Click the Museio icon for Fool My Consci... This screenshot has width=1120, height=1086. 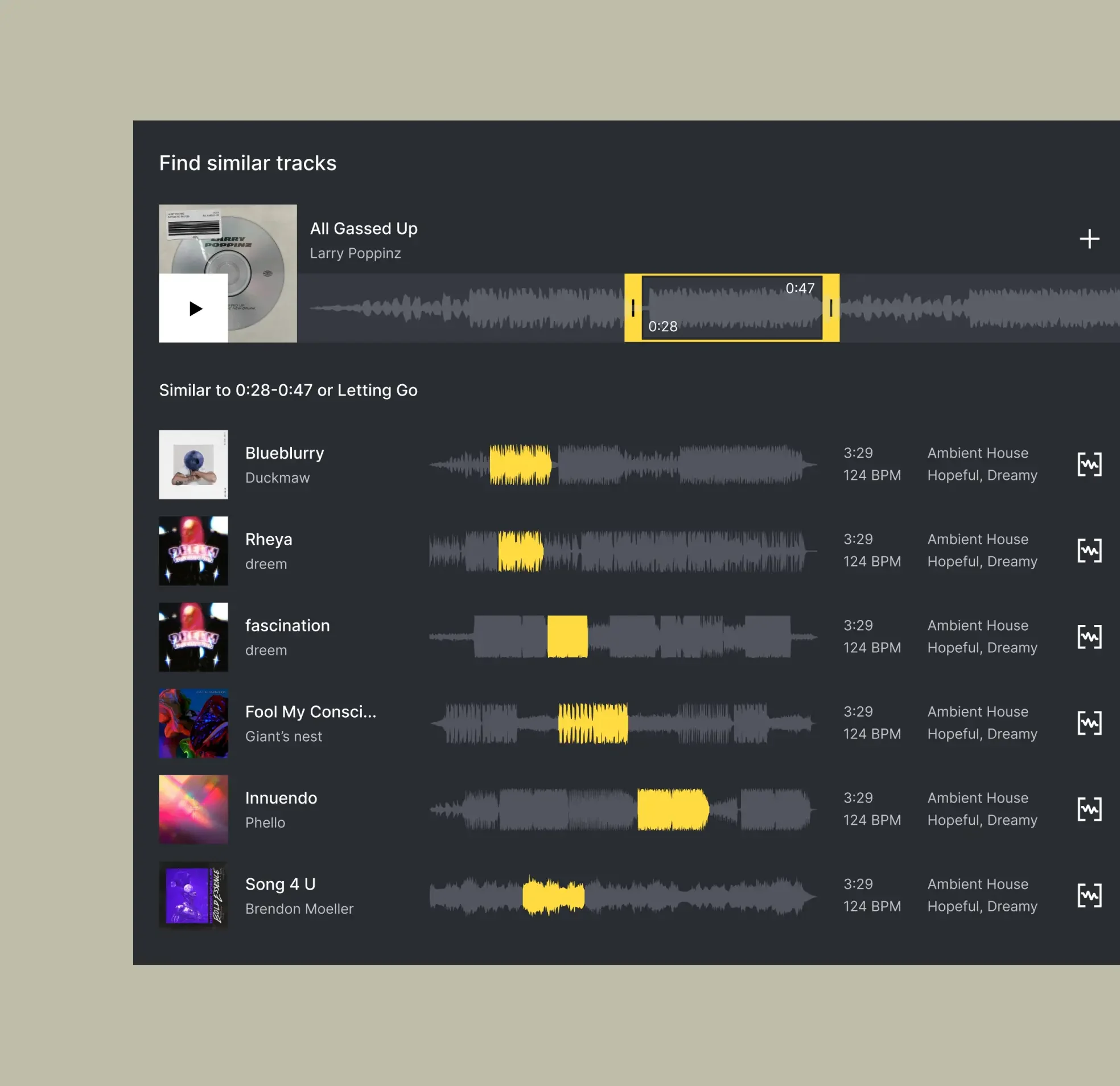(1089, 722)
